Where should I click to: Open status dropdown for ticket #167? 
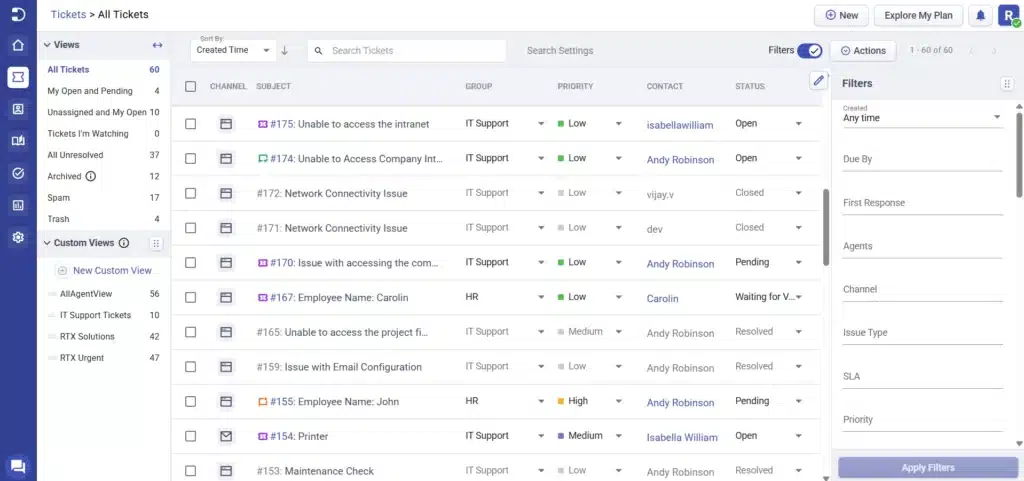[x=798, y=297]
